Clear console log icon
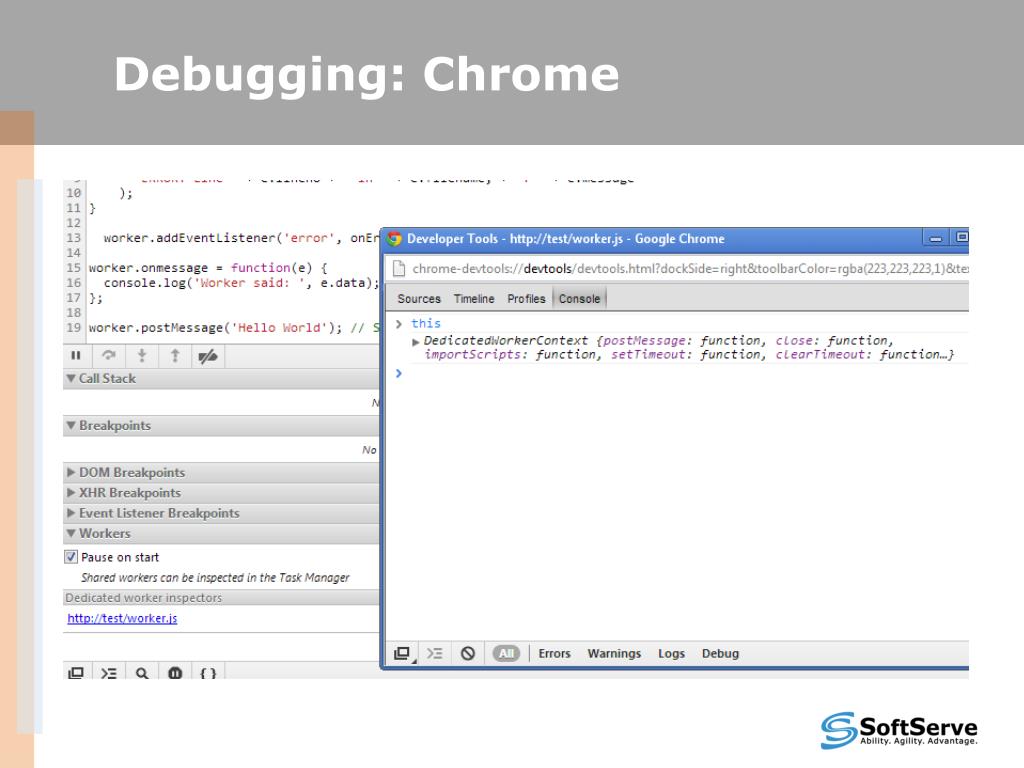The image size is (1024, 768). click(468, 653)
